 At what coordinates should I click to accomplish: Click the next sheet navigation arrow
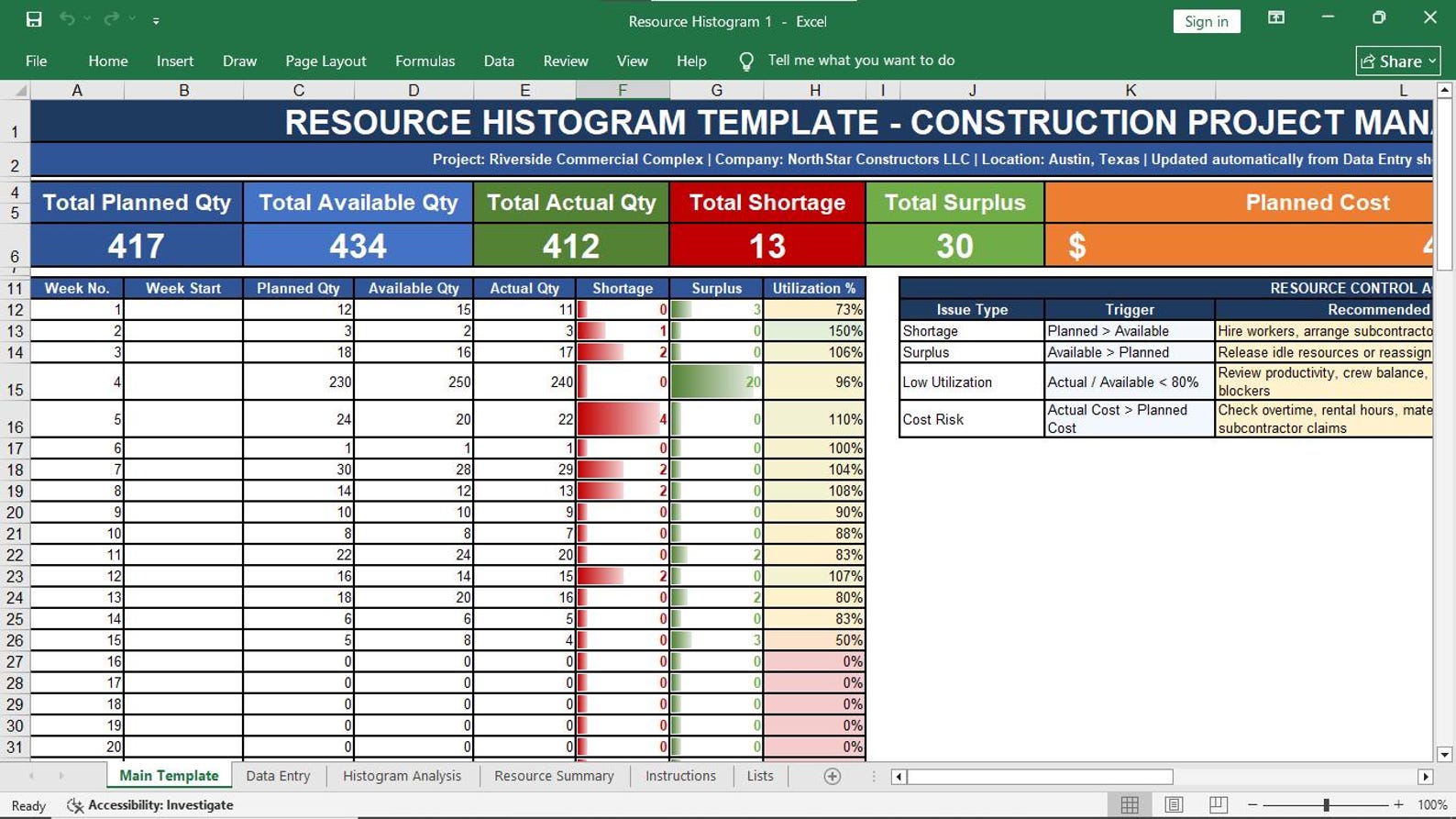pyautogui.click(x=61, y=776)
